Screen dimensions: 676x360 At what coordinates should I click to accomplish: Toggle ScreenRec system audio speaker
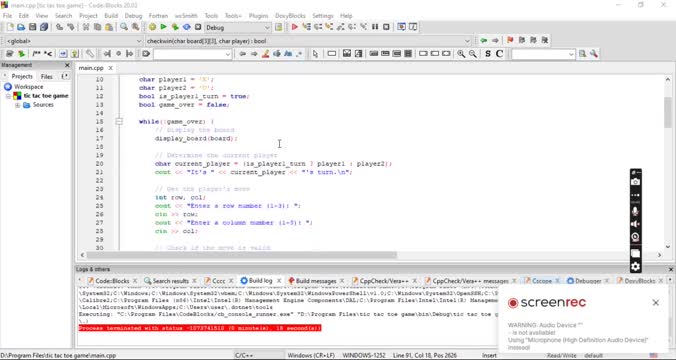click(635, 224)
